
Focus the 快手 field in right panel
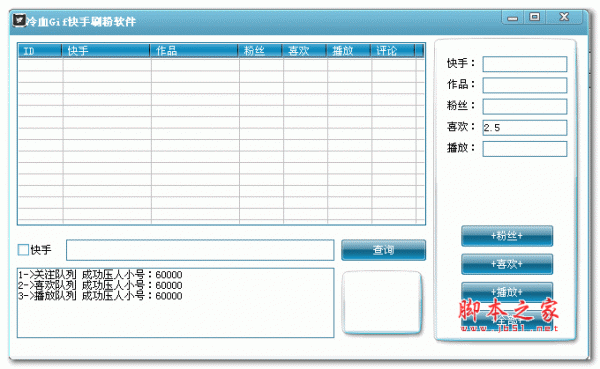tap(525, 64)
